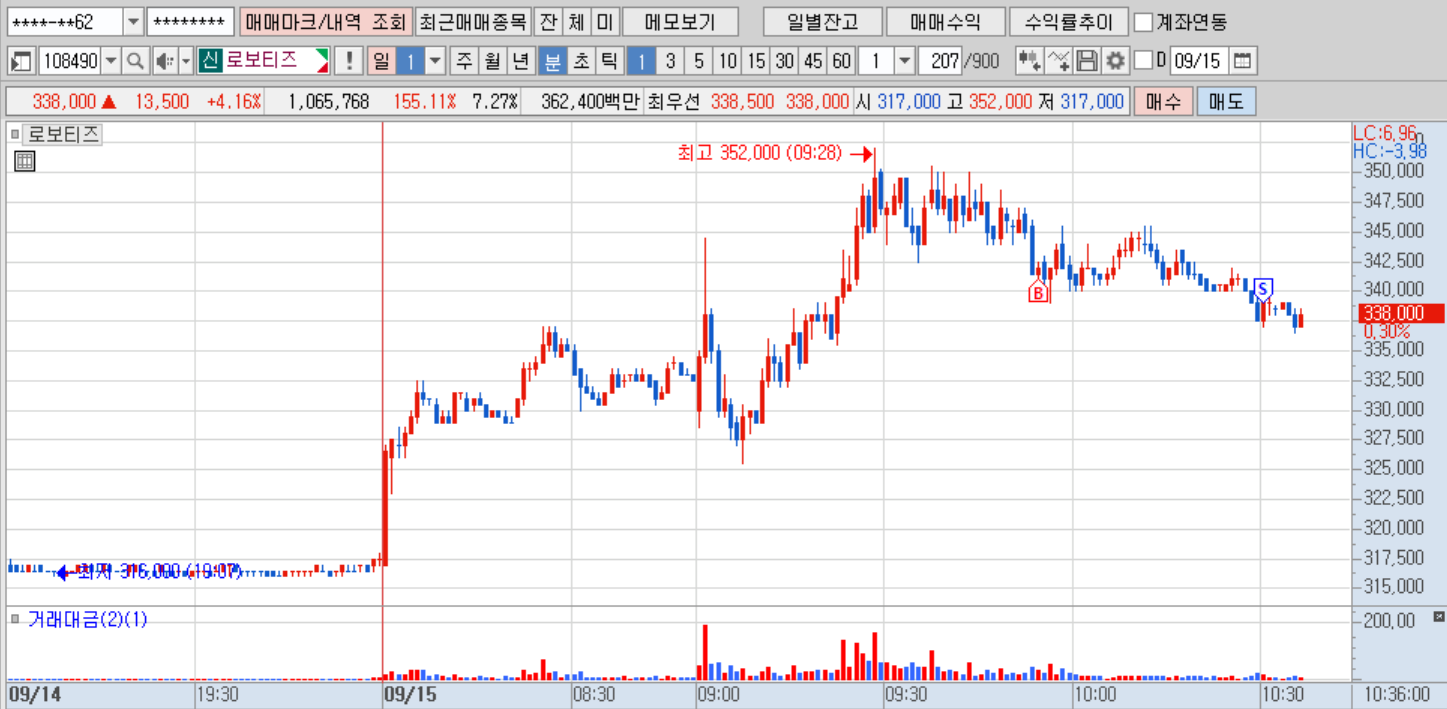Click the speaker sound alert icon
The height and width of the screenshot is (709, 1447).
[163, 61]
